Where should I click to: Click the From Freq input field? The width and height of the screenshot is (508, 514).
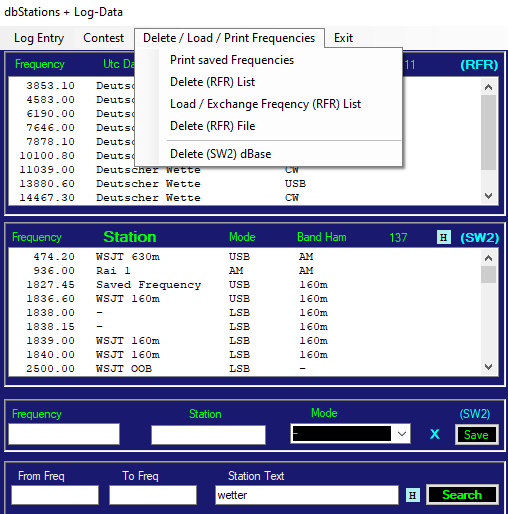click(55, 495)
